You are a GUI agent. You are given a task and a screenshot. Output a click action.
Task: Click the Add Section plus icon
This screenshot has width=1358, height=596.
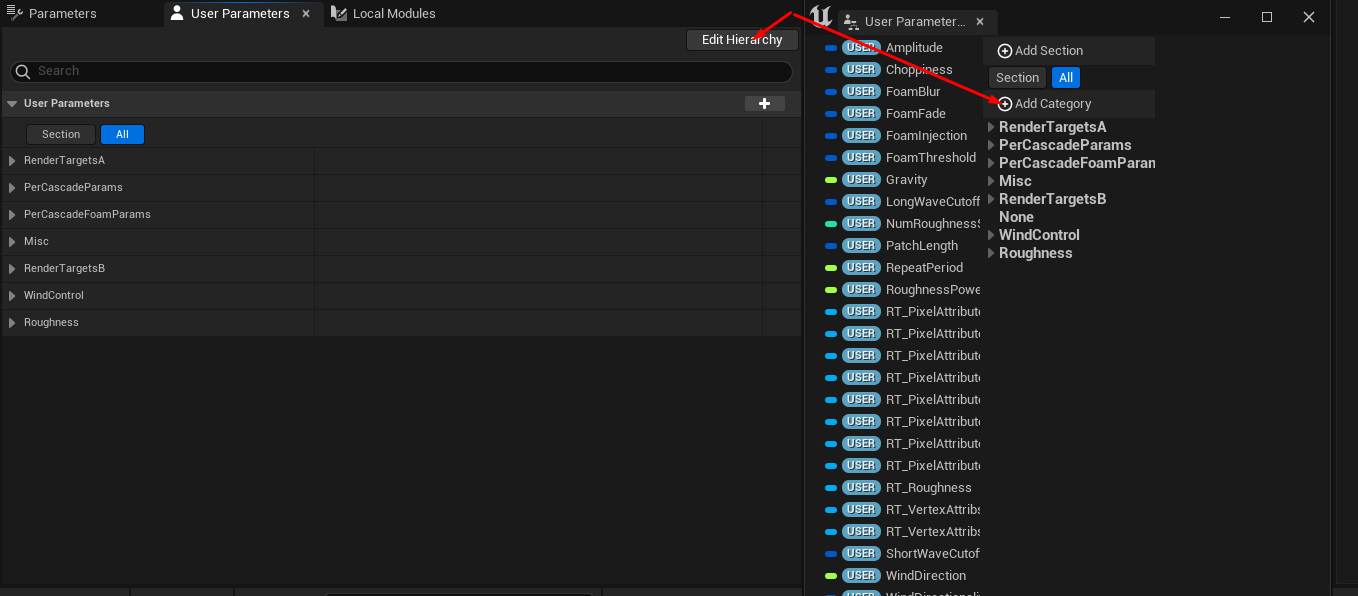pos(1005,51)
